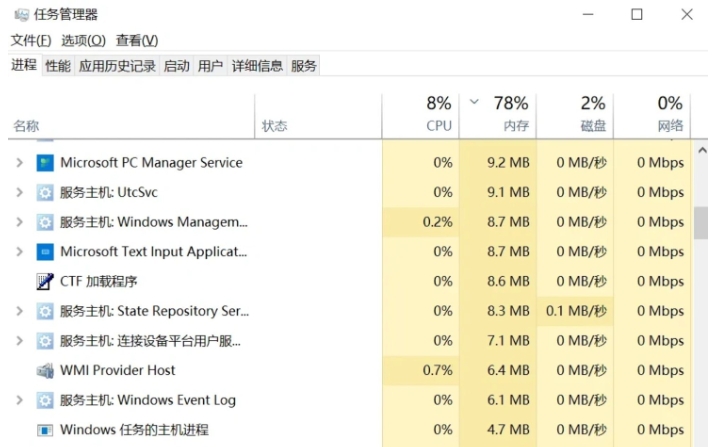Expand 服务主机: State Repository Service row
This screenshot has width=713, height=447.
coord(20,311)
